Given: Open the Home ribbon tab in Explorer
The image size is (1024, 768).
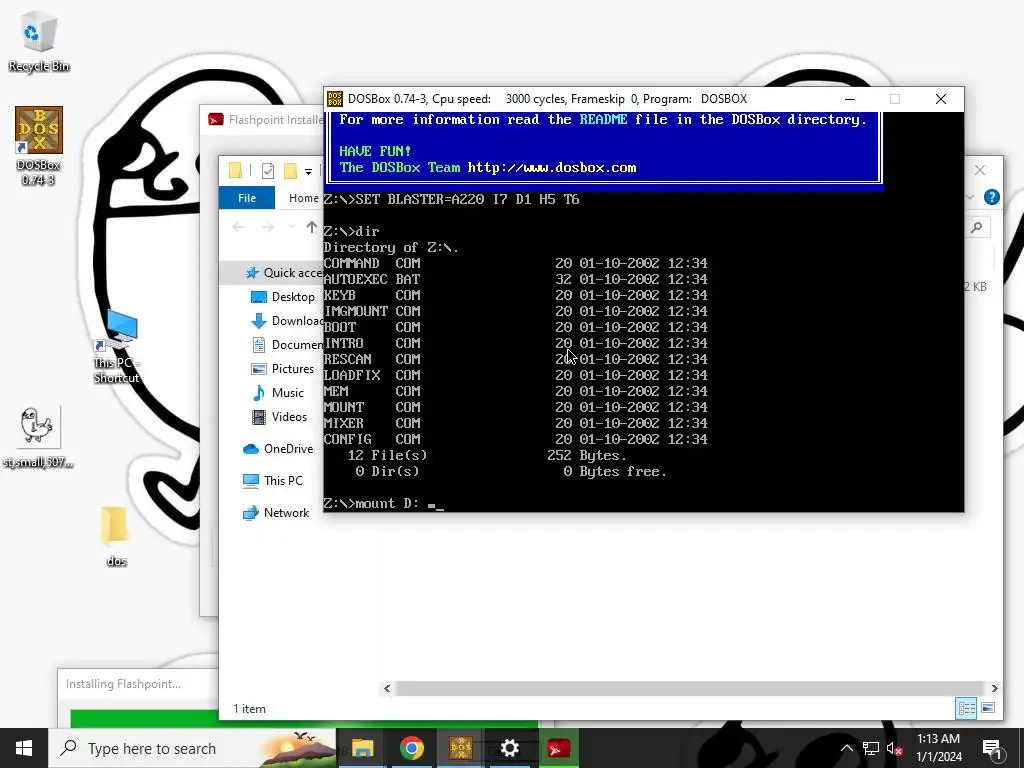Looking at the screenshot, I should point(303,198).
